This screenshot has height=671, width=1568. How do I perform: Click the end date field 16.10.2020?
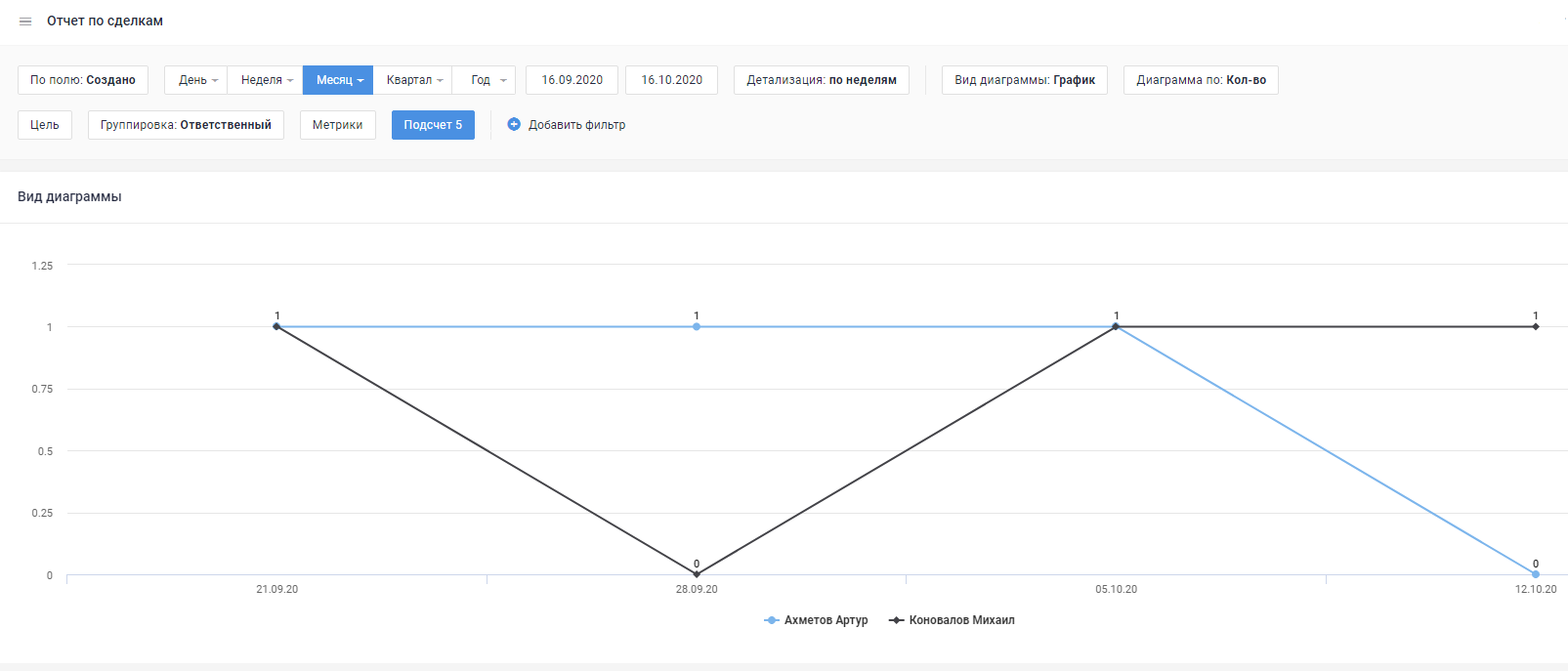coord(671,80)
